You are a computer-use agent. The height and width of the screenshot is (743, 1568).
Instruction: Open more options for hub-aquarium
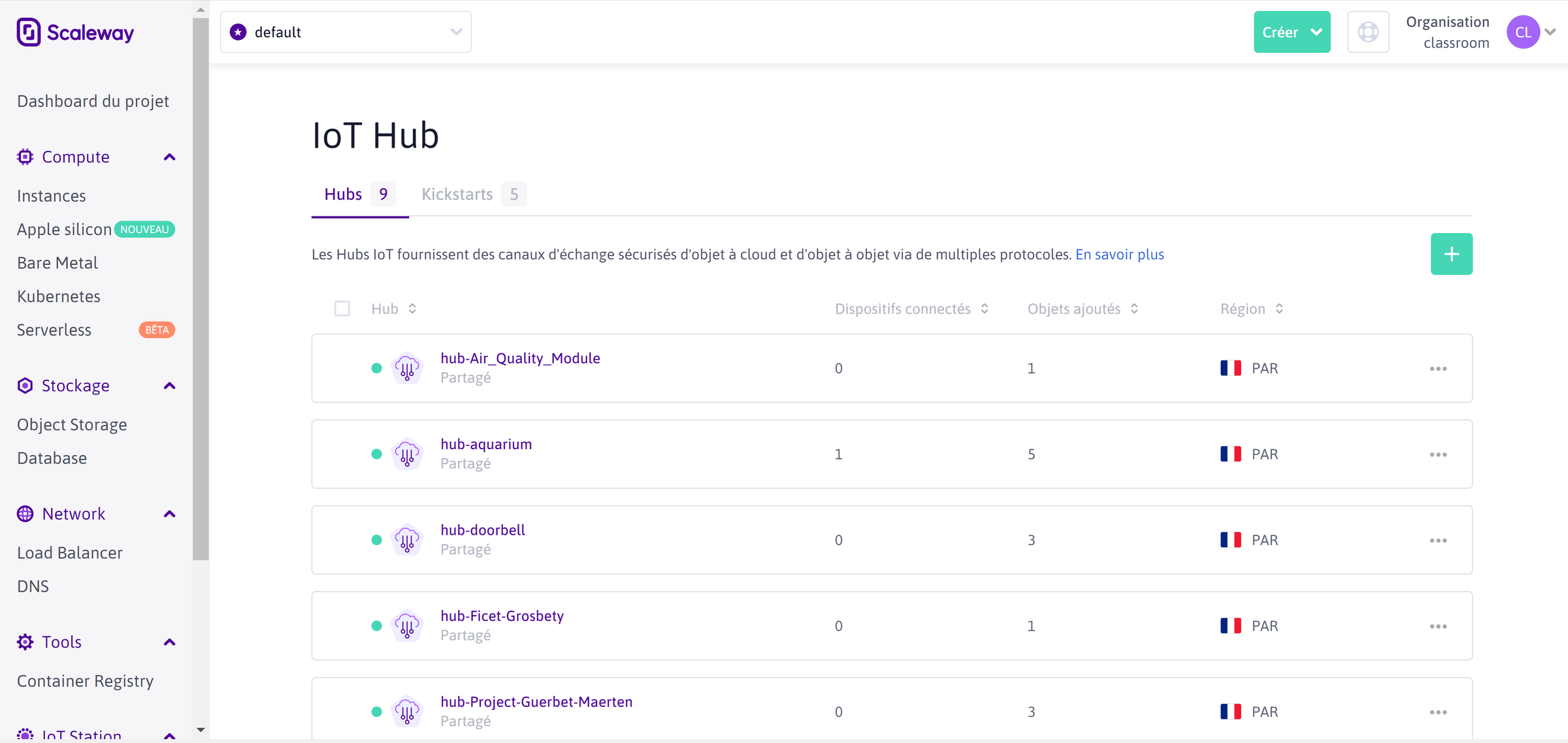(x=1438, y=454)
